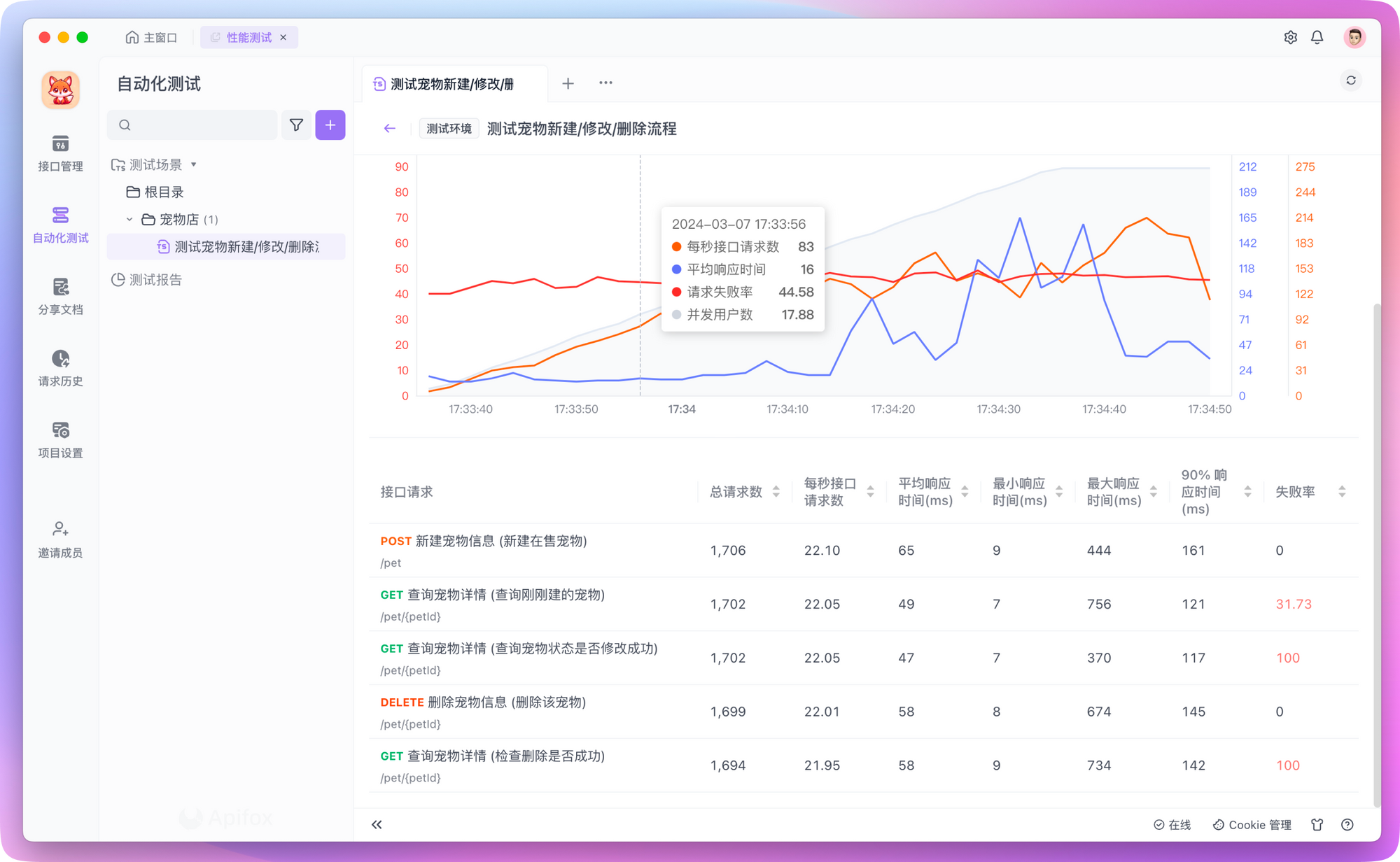This screenshot has width=1400, height=862.
Task: Click the 主窗口 home tab
Action: coord(151,38)
